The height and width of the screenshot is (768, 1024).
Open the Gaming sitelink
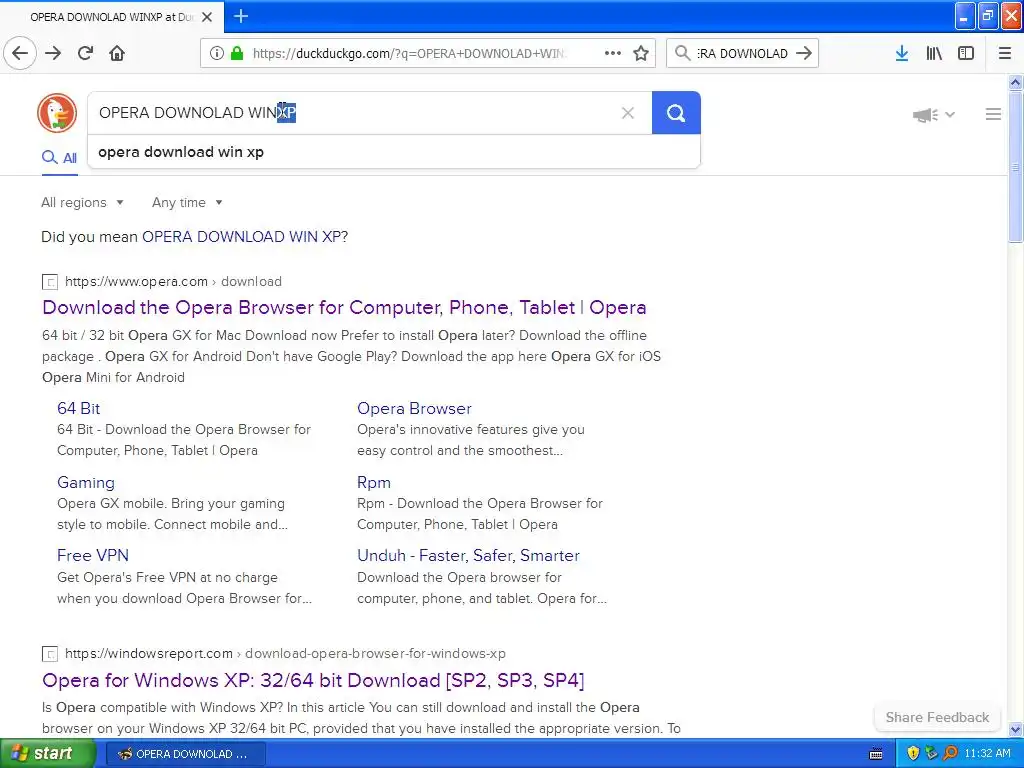coord(86,482)
